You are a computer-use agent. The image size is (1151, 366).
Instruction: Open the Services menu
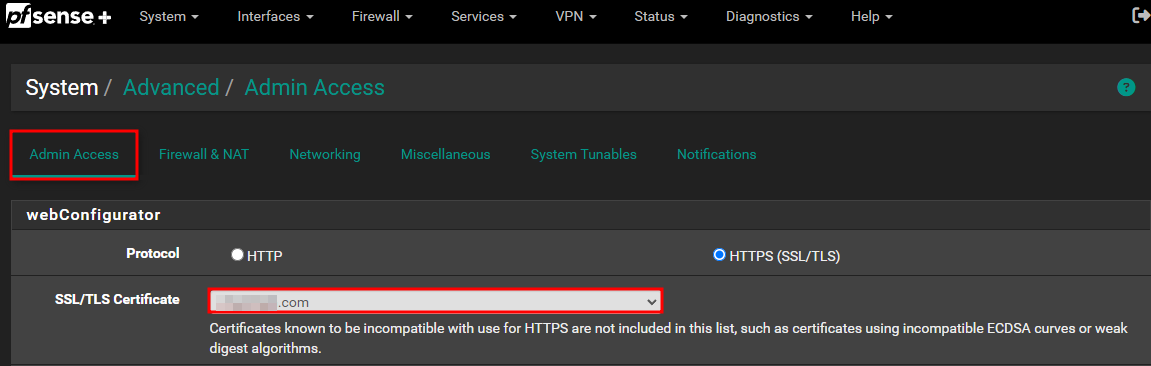[x=484, y=16]
